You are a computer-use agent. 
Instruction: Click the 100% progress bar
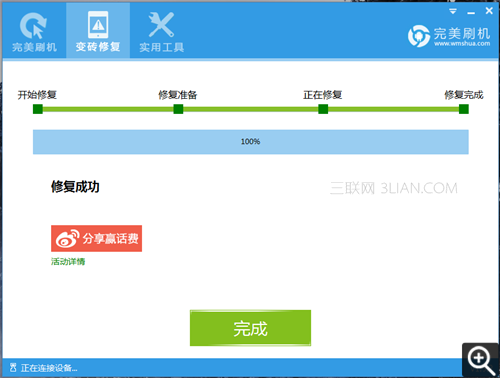(251, 142)
